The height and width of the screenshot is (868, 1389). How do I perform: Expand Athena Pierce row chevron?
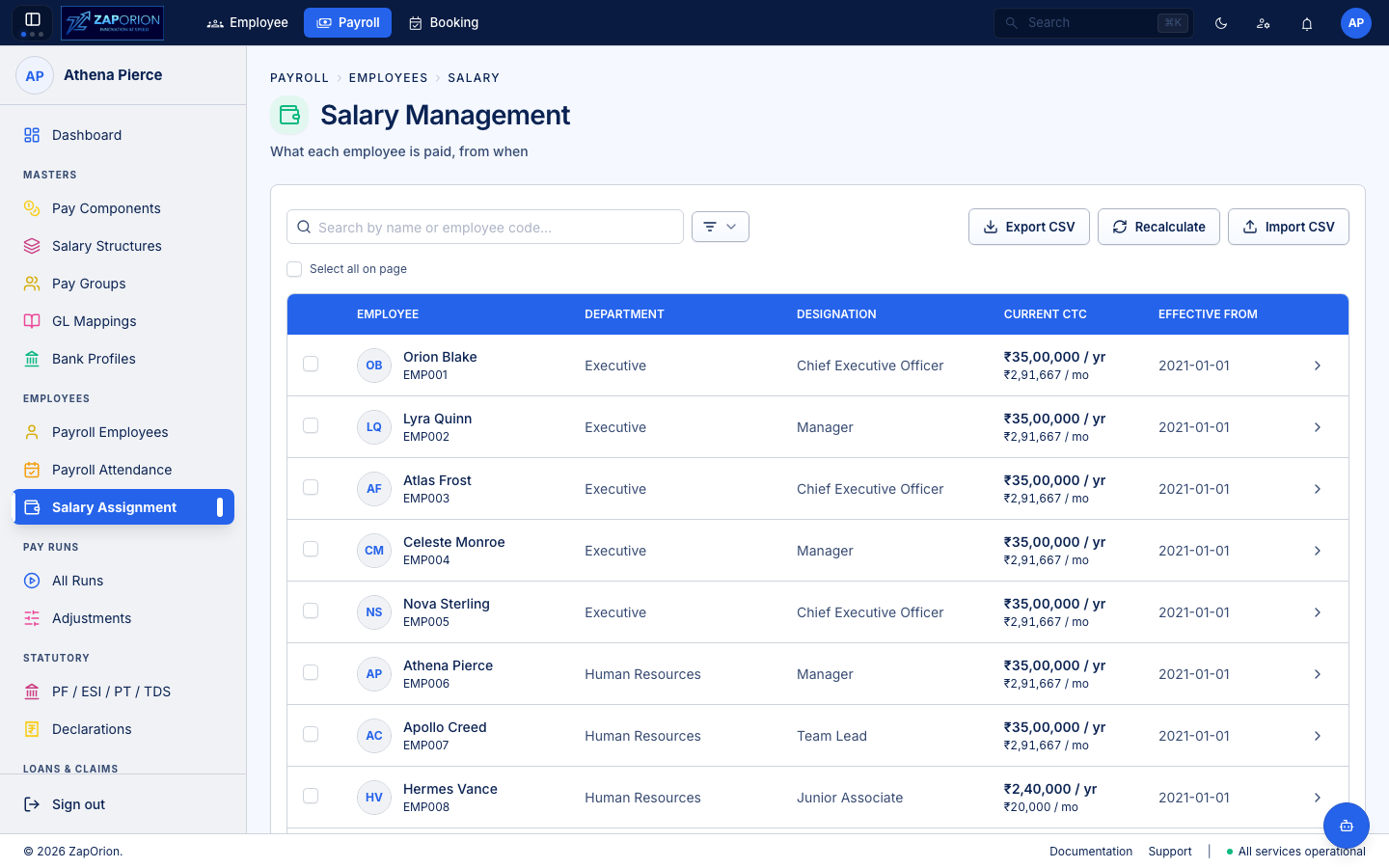point(1318,674)
